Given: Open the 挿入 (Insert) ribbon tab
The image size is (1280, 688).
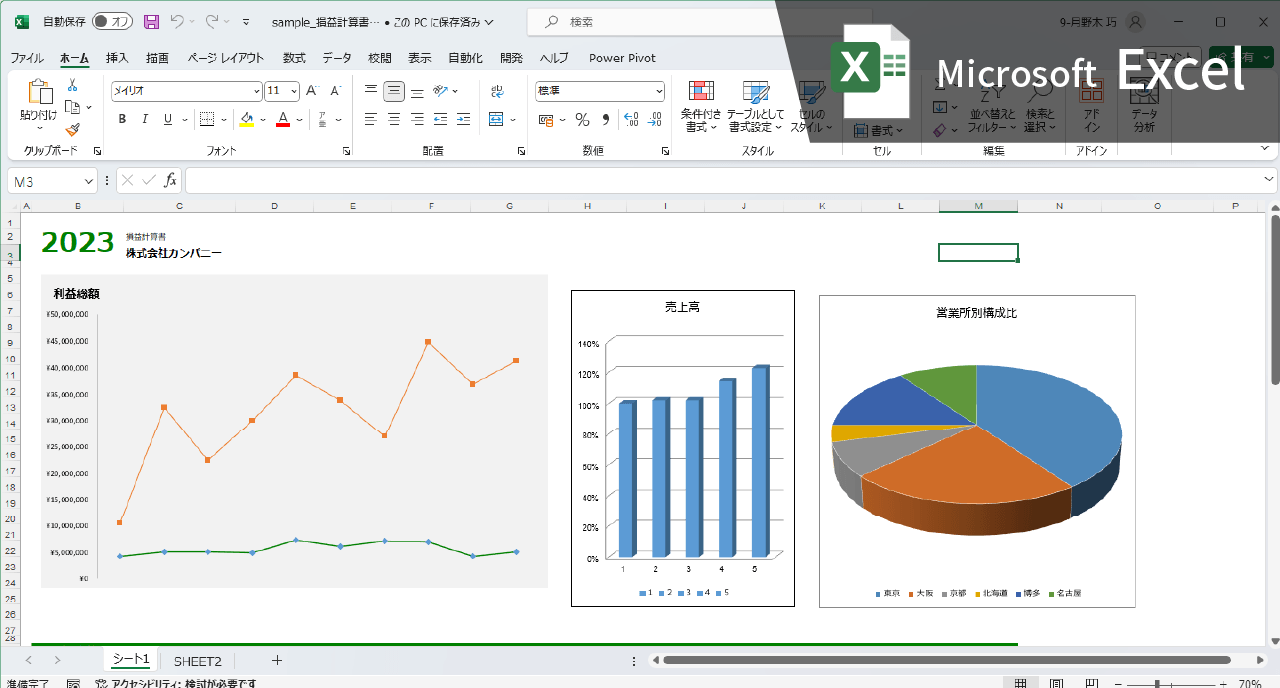Looking at the screenshot, I should (x=117, y=58).
